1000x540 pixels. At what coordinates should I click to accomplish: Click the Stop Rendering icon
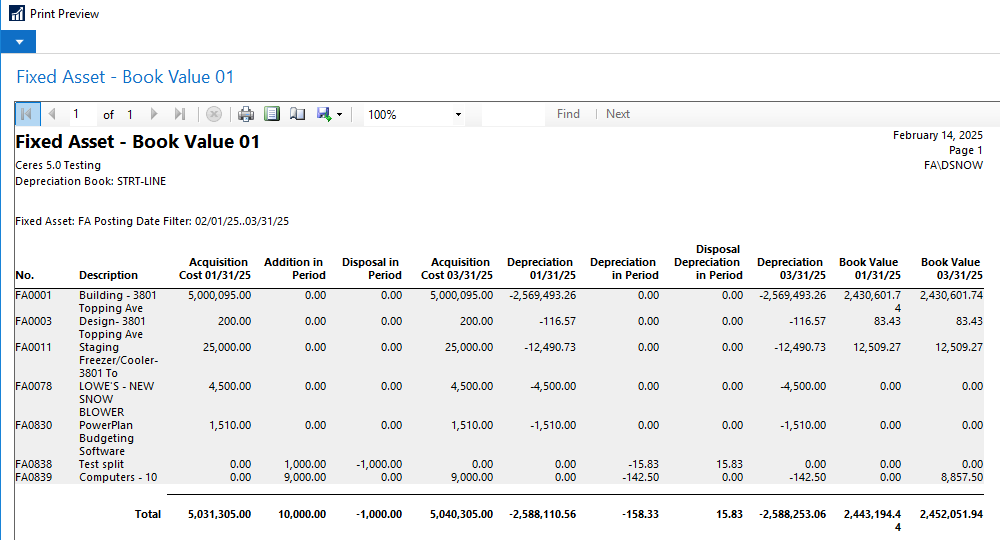tap(213, 114)
